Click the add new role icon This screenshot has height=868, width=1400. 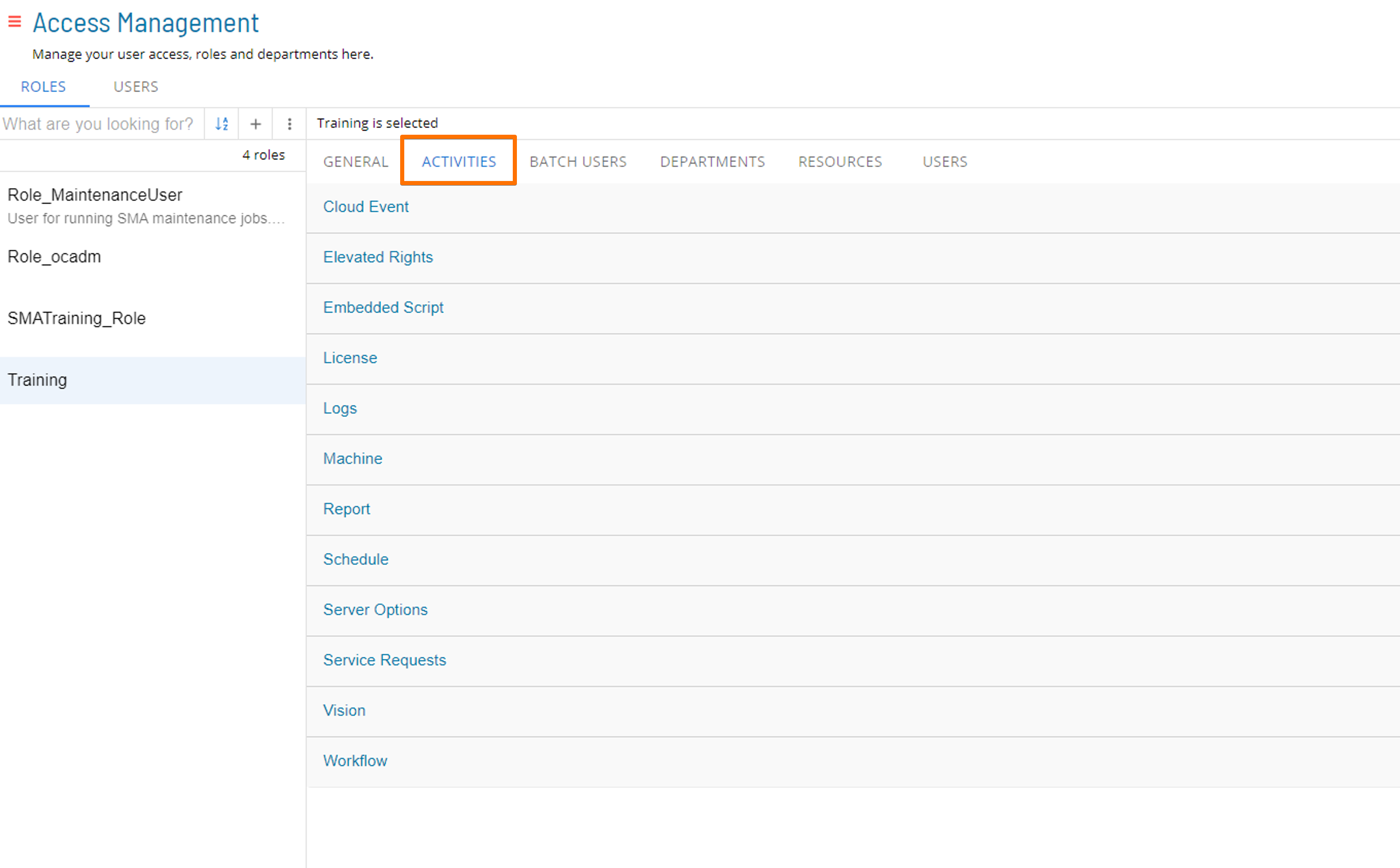[256, 124]
